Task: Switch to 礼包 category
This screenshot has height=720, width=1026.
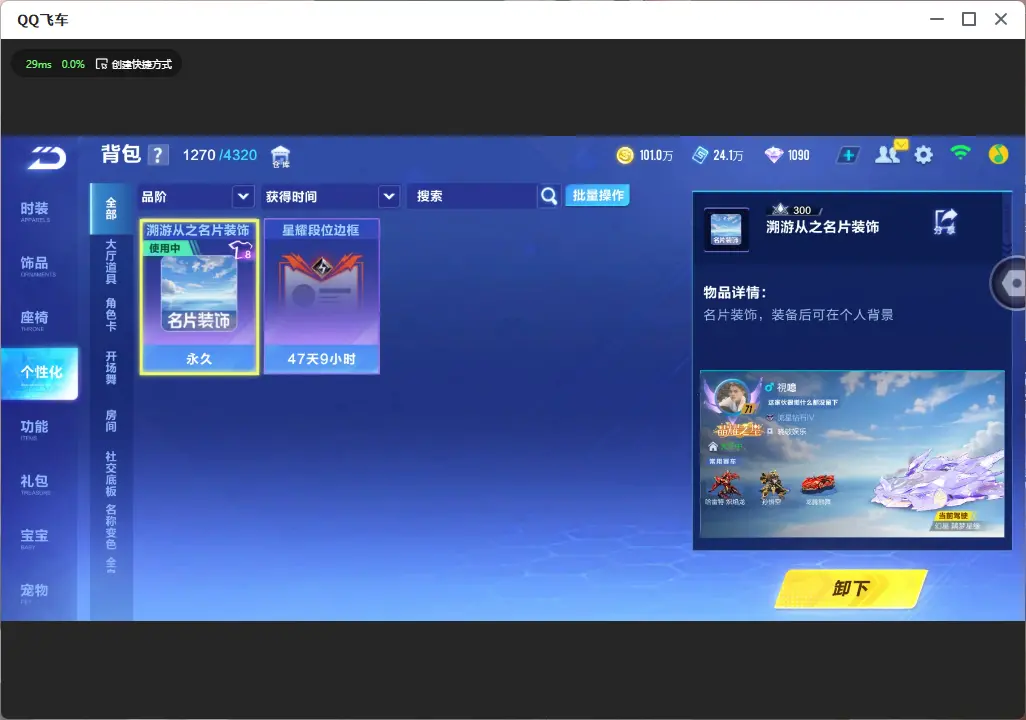Action: pos(35,483)
